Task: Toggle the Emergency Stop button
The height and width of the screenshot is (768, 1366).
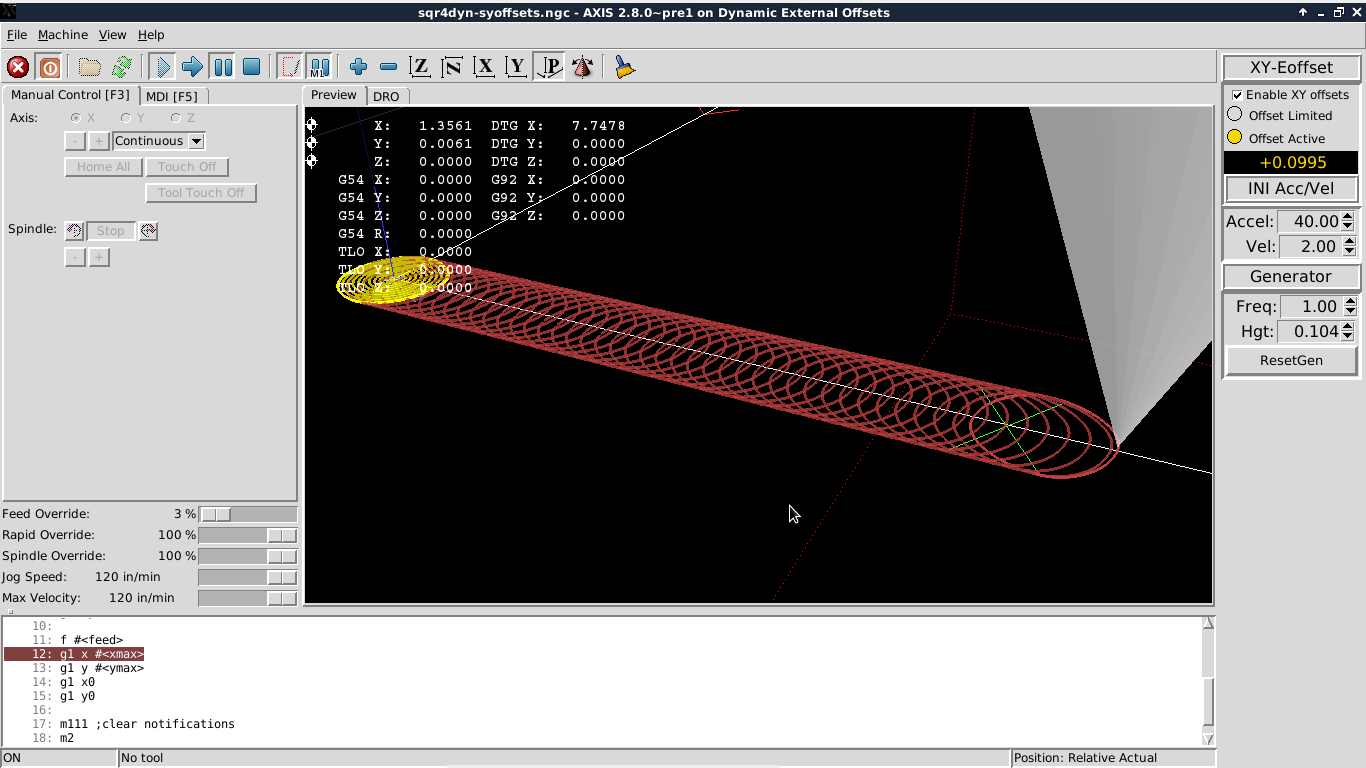Action: [18, 67]
